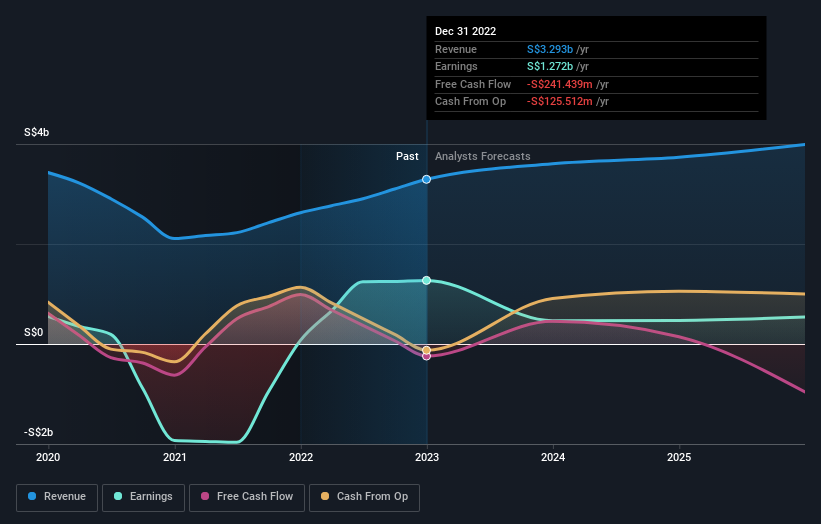Viewport: 821px width, 524px height.
Task: Click the S$4b y-axis label
Action: coord(36,132)
